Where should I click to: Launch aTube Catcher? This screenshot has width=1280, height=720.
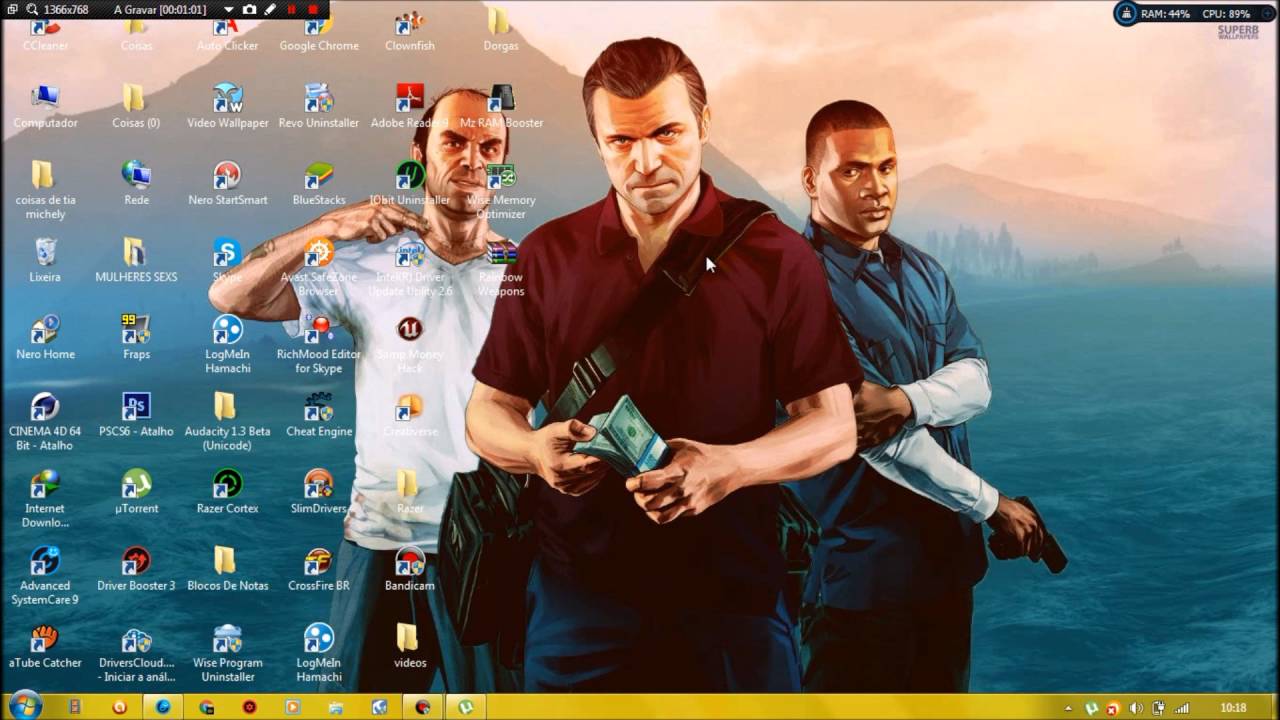45,646
